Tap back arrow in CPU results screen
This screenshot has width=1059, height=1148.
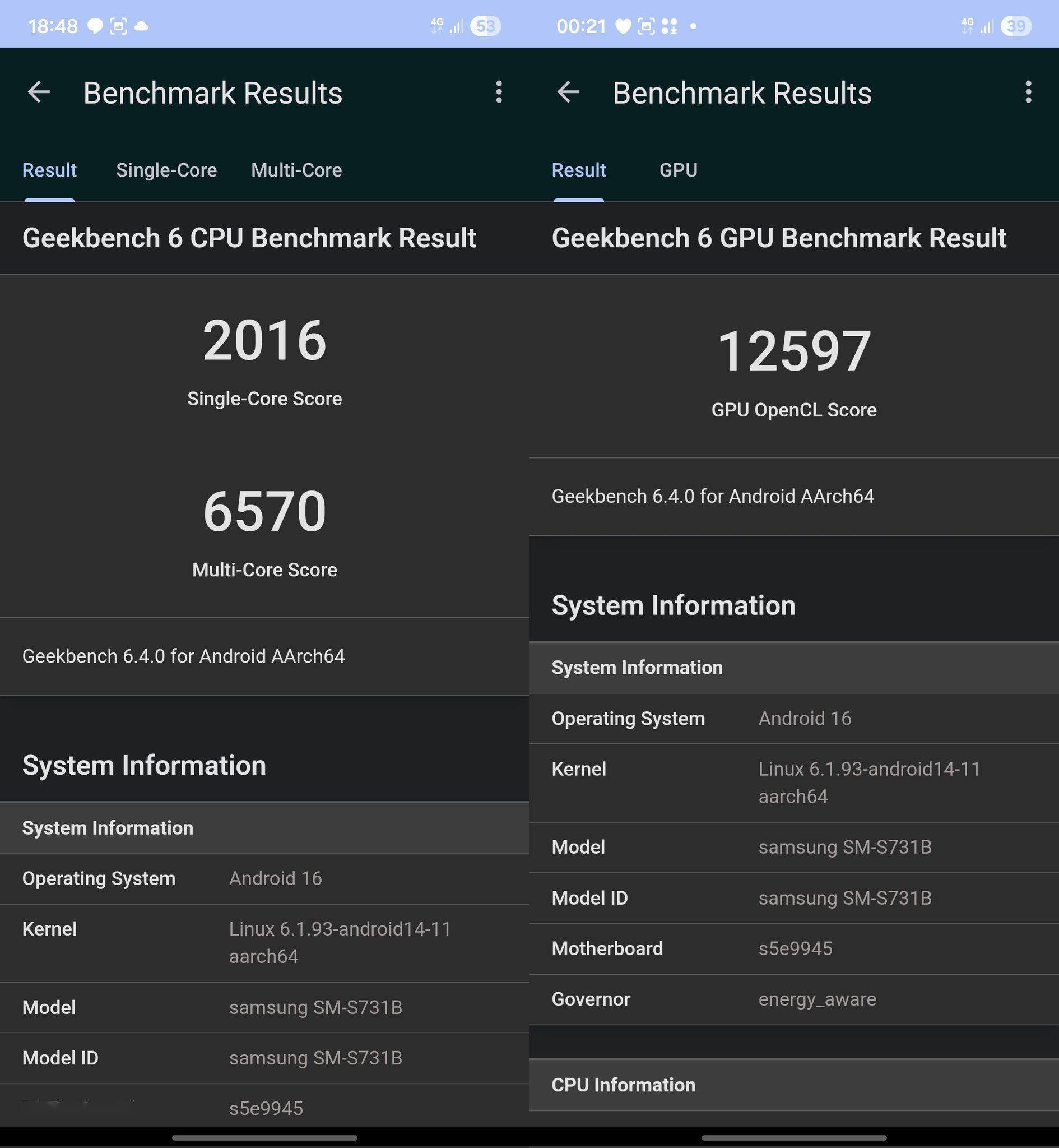pyautogui.click(x=39, y=92)
